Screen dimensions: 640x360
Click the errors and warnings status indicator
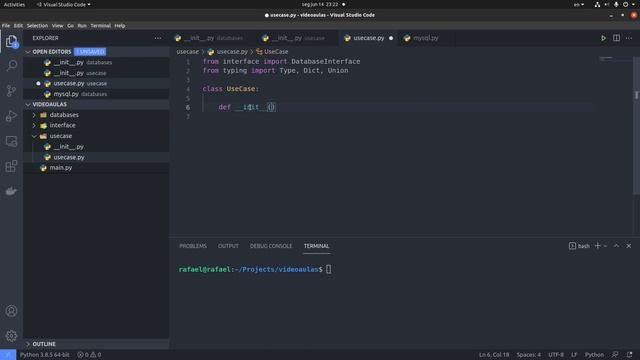(x=89, y=355)
